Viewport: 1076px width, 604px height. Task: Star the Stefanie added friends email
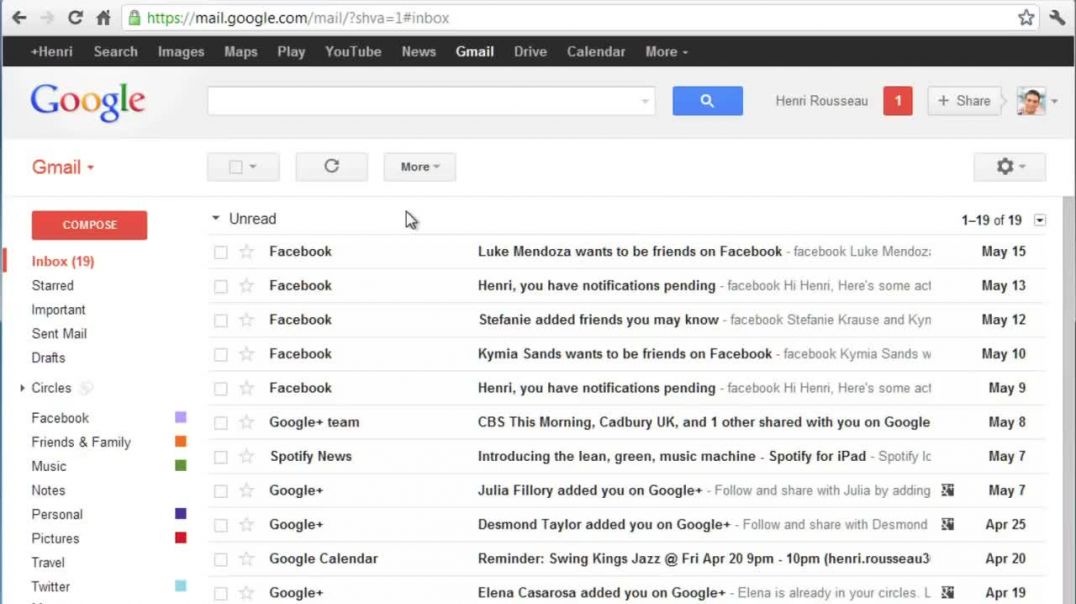click(246, 320)
